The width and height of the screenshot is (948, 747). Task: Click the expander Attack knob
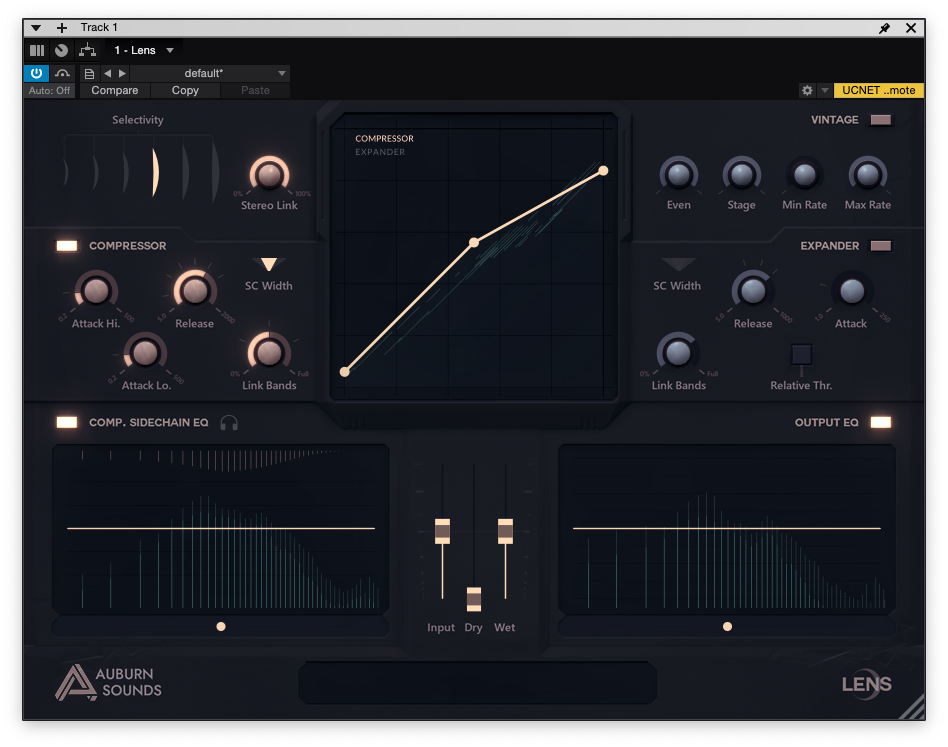[852, 291]
